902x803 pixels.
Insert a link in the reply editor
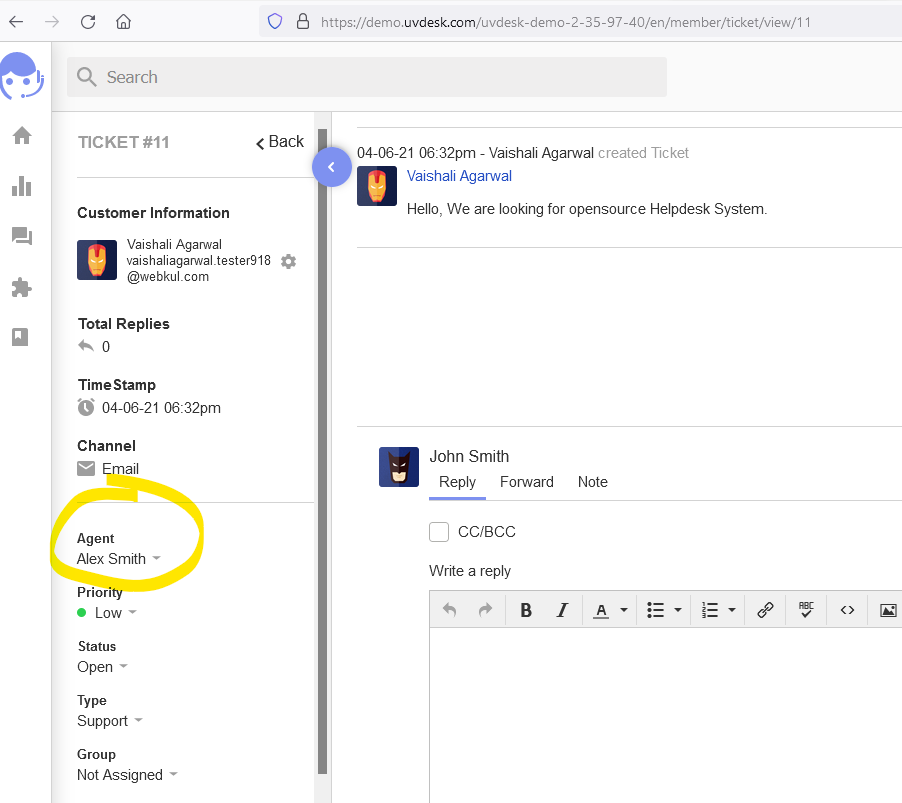(765, 610)
